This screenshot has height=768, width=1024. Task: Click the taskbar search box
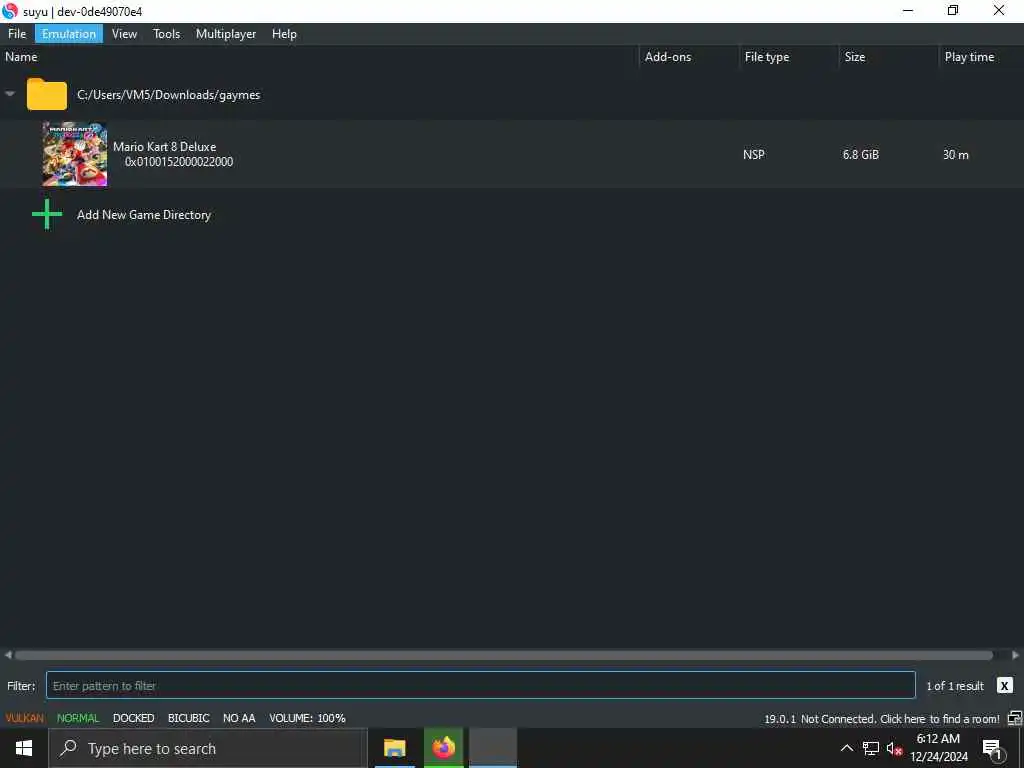pyautogui.click(x=208, y=748)
